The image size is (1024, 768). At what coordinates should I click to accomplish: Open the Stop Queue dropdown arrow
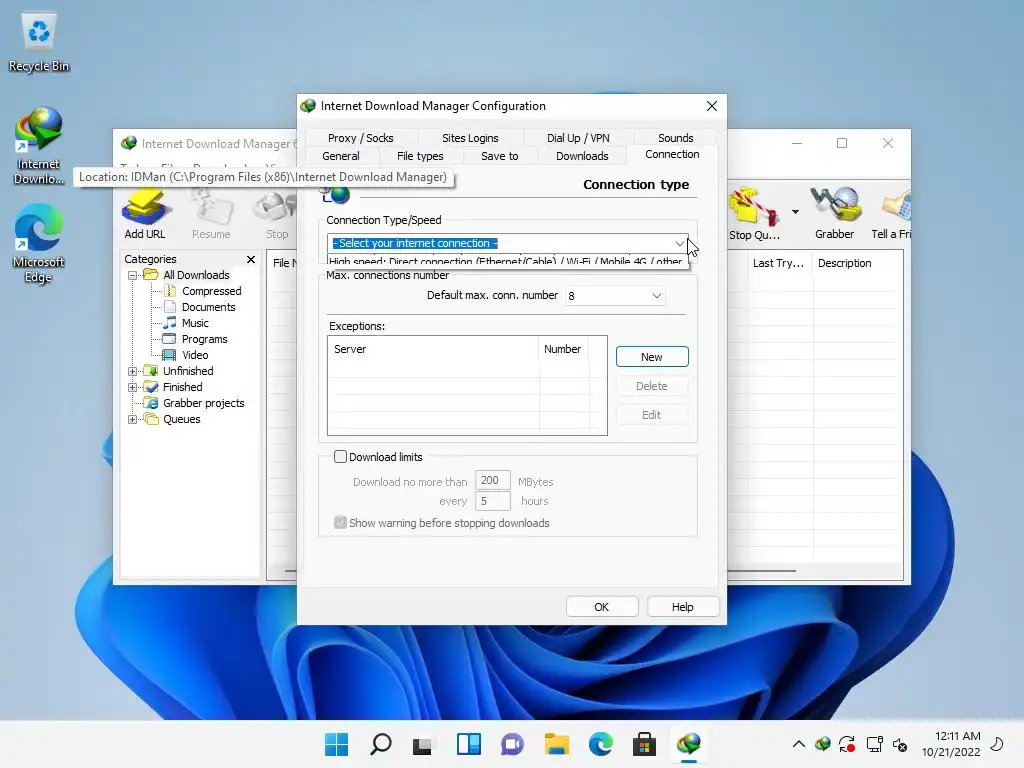795,212
